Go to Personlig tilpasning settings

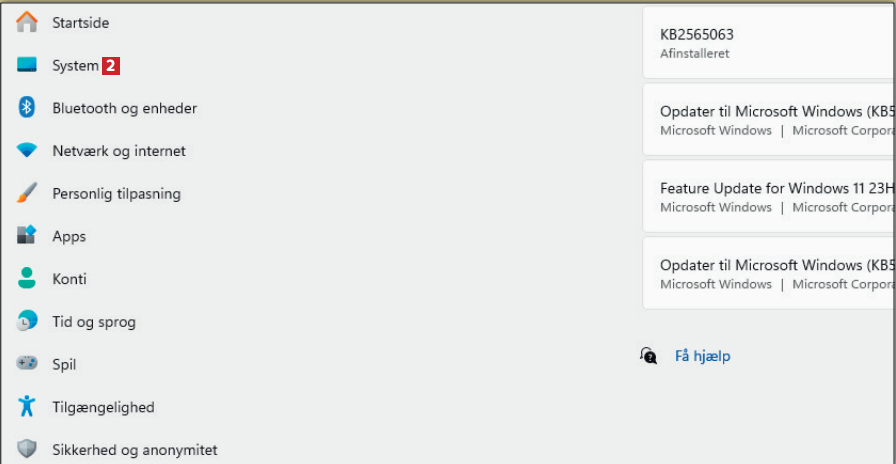point(116,194)
